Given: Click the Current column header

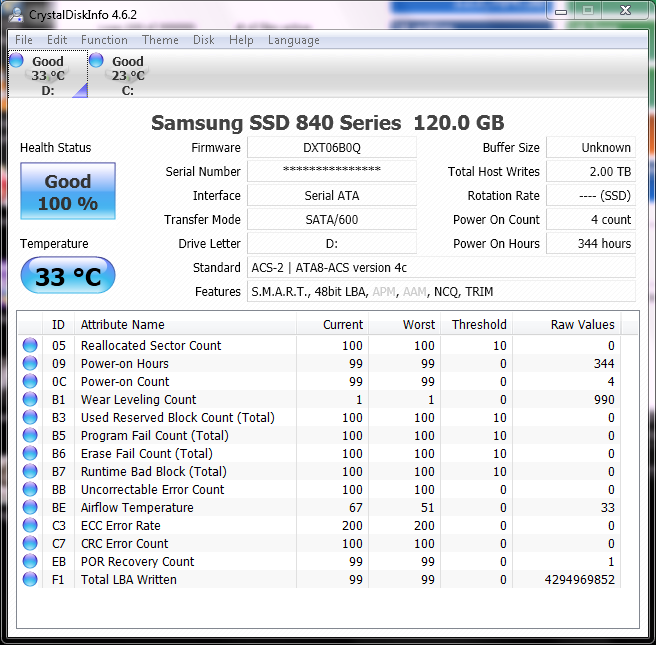Looking at the screenshot, I should click(333, 325).
